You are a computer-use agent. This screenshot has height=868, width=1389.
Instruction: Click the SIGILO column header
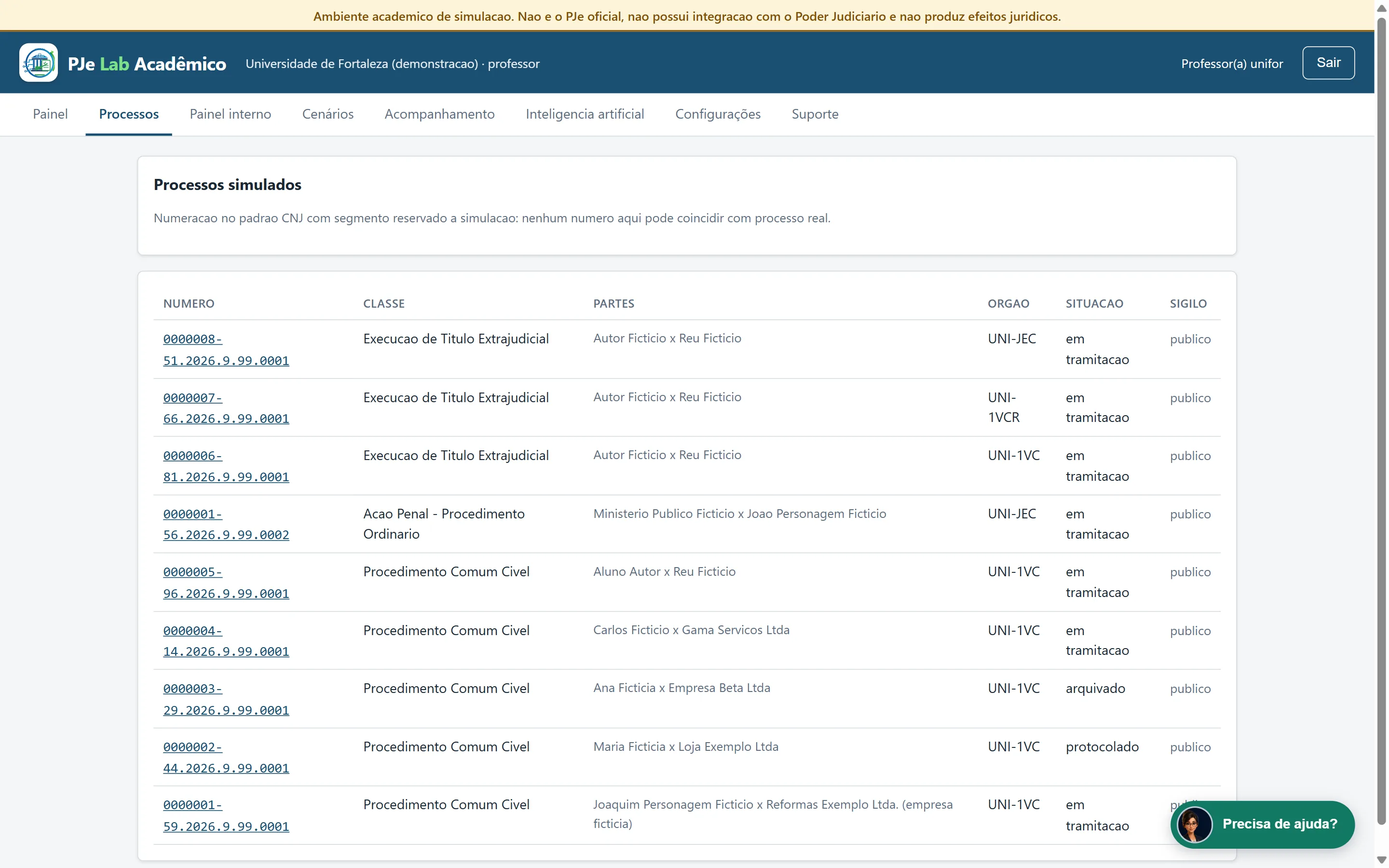(1188, 304)
